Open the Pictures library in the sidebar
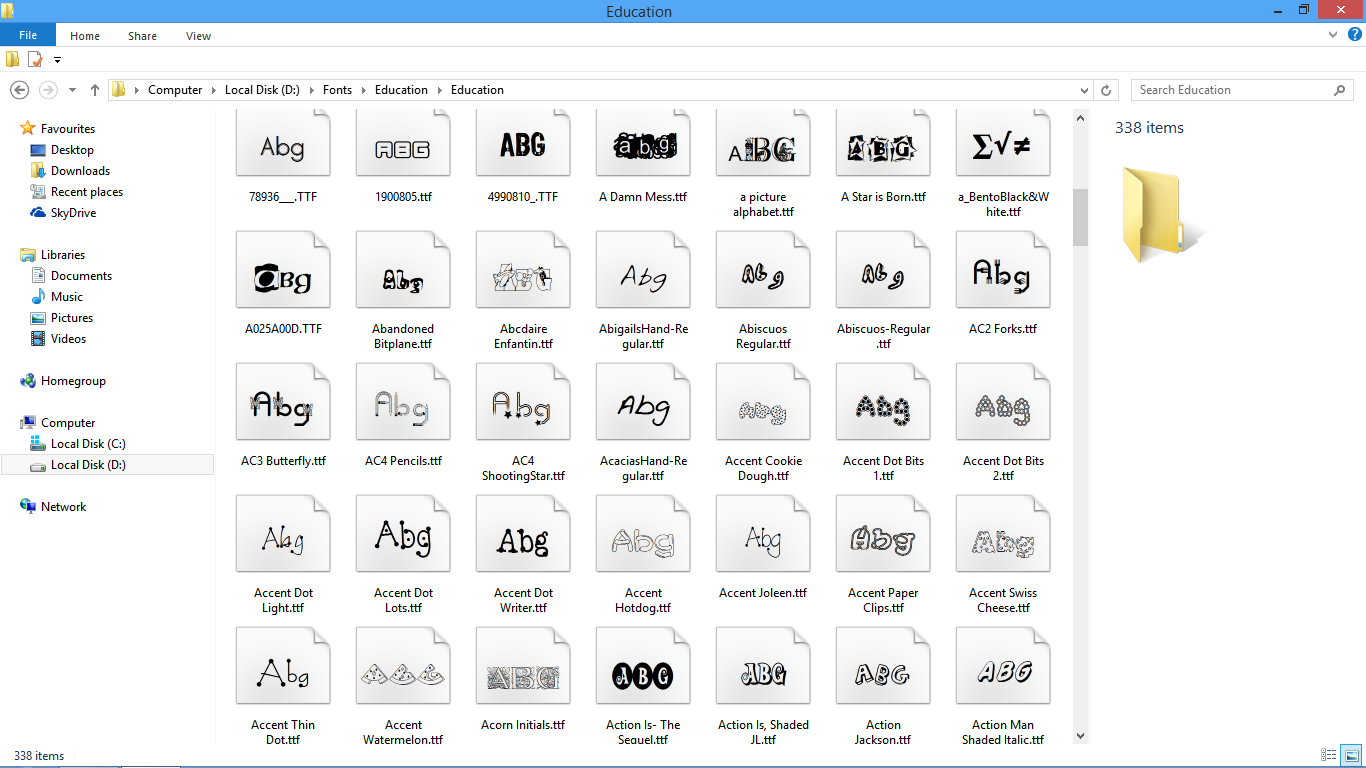The image size is (1366, 768). click(x=74, y=317)
